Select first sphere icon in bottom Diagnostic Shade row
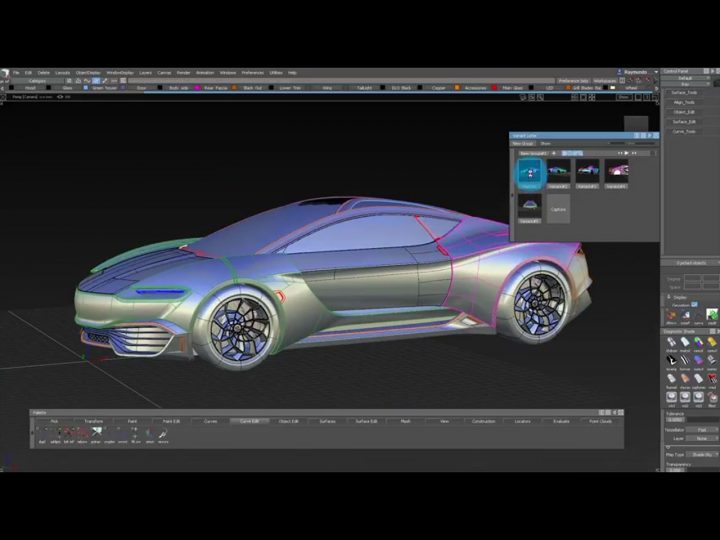This screenshot has width=720, height=540. [671, 397]
